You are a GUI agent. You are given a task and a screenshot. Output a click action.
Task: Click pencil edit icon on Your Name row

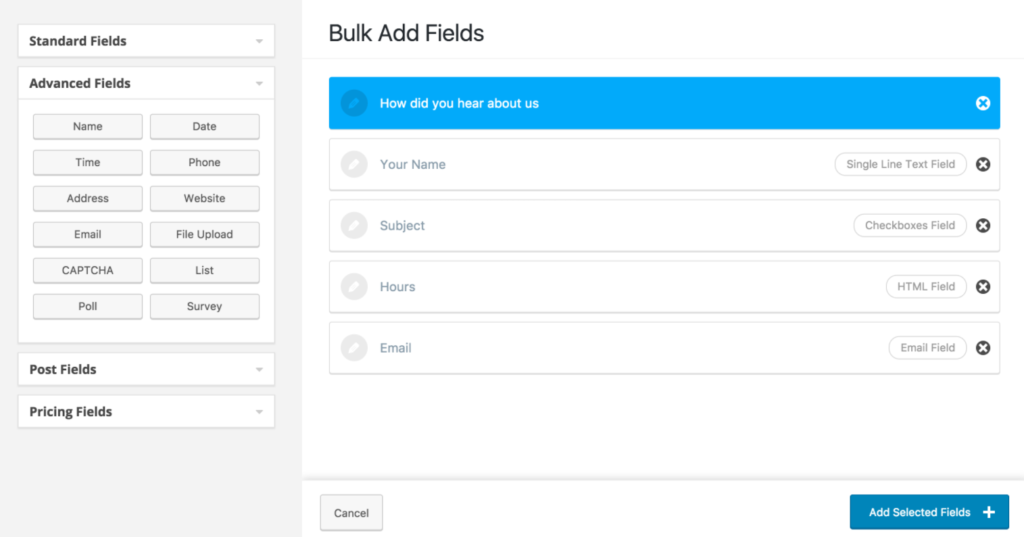click(x=354, y=164)
